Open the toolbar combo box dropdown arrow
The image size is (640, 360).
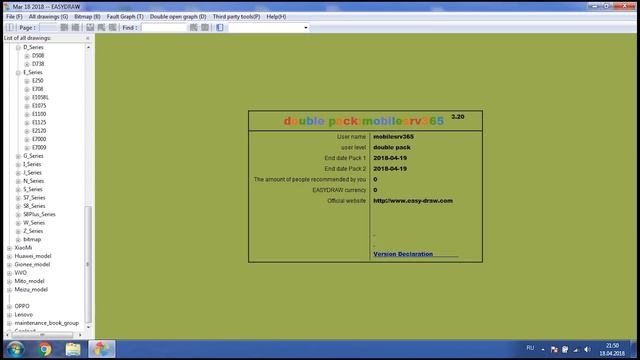click(x=306, y=28)
